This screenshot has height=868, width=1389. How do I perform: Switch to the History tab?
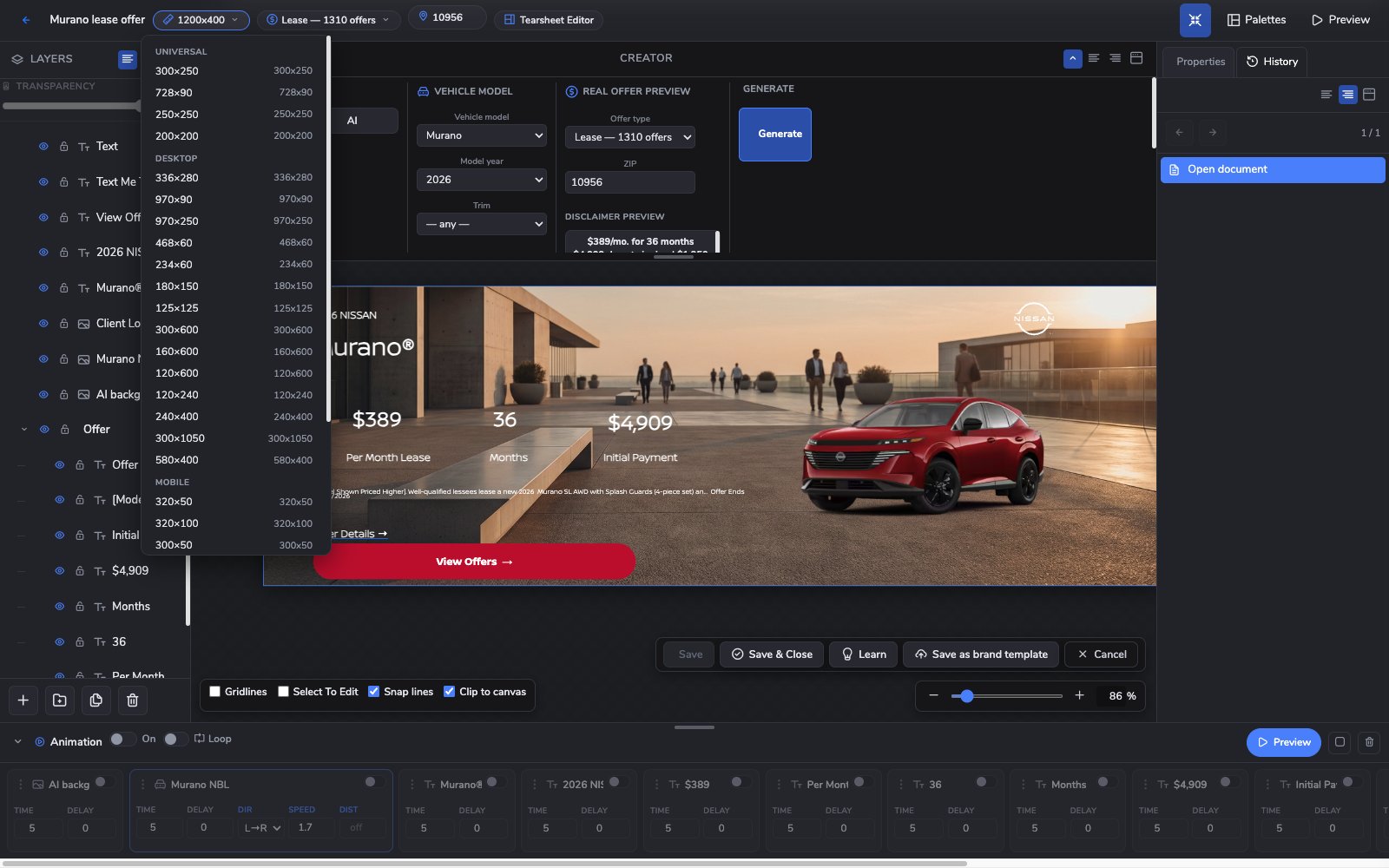1272,62
